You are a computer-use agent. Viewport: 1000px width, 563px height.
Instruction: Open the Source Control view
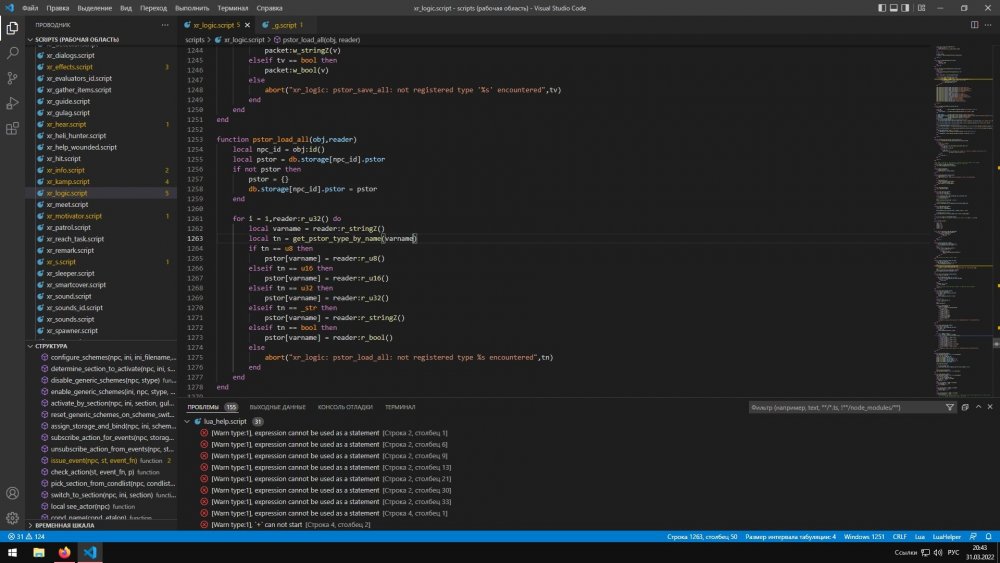point(13,77)
